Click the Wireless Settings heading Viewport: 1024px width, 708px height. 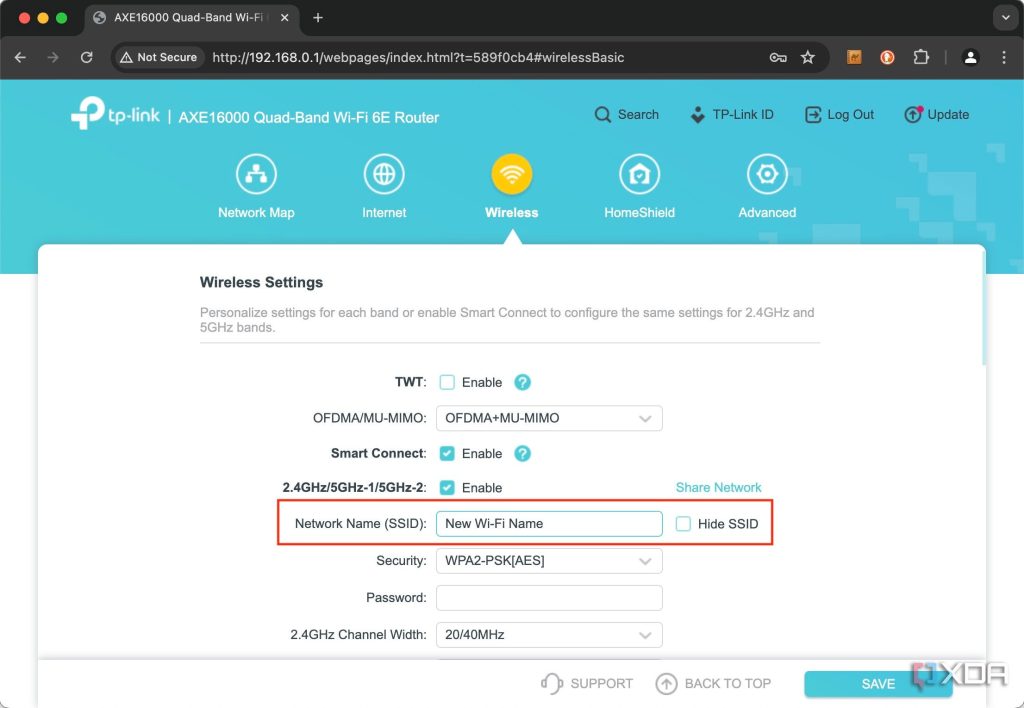pos(261,282)
